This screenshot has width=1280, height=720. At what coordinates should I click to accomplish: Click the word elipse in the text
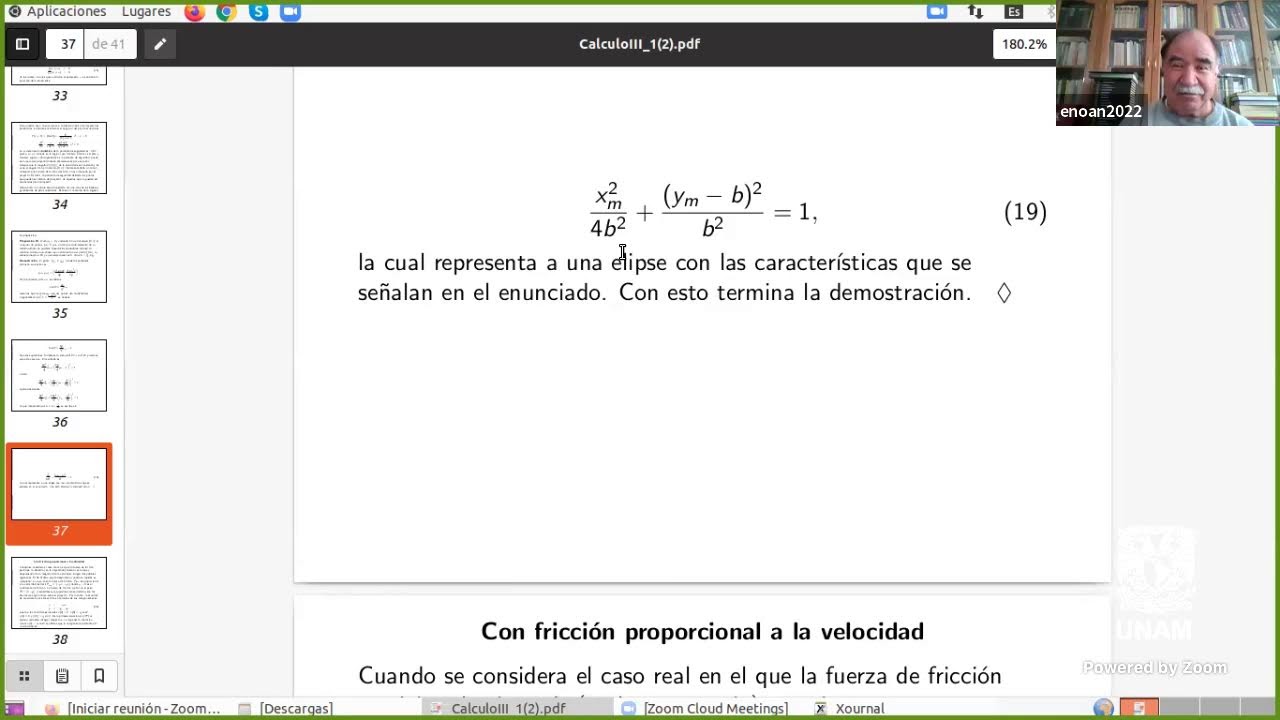(x=638, y=263)
